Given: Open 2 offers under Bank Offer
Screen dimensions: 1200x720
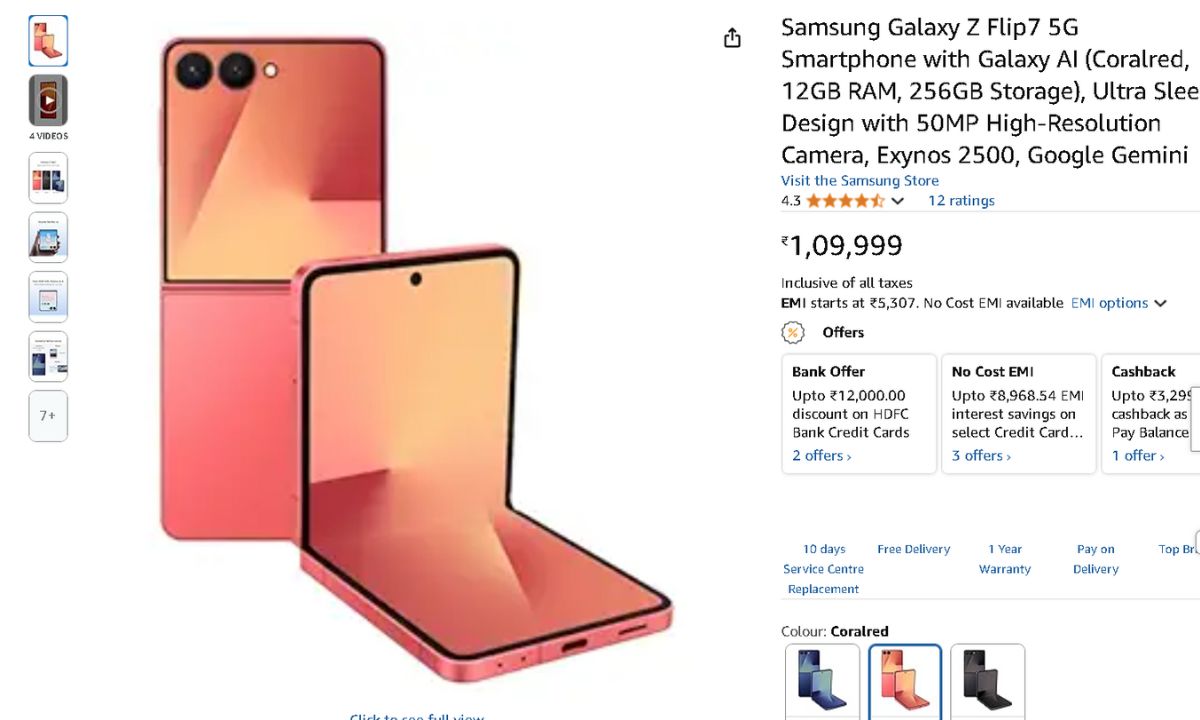Looking at the screenshot, I should click(821, 456).
